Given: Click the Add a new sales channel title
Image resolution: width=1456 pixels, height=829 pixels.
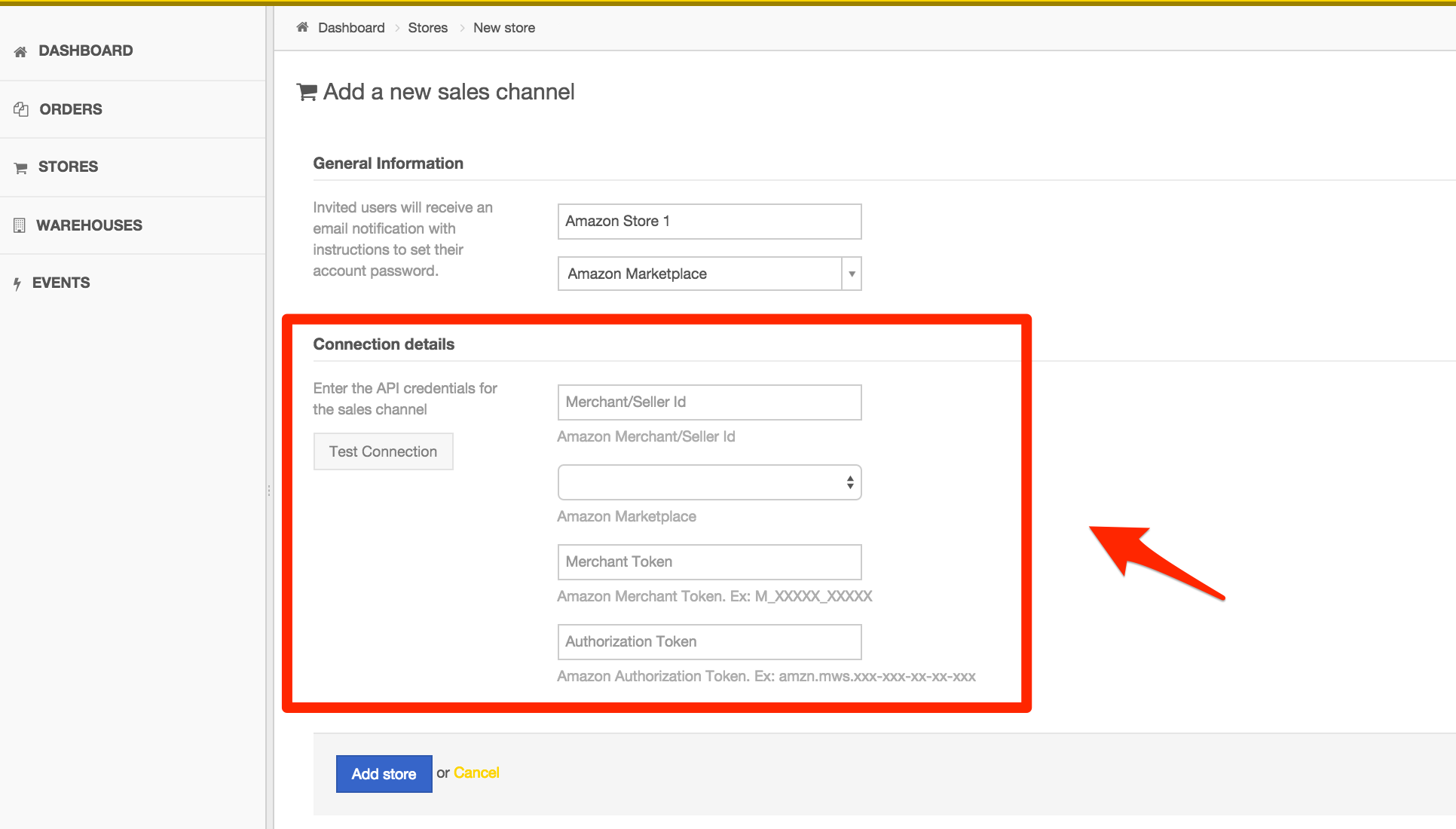Looking at the screenshot, I should (449, 92).
